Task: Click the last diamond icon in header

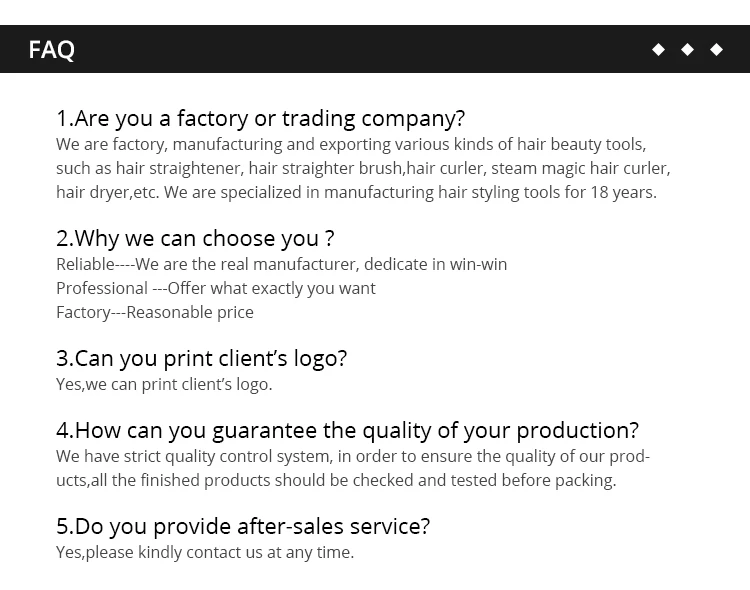Action: point(716,49)
